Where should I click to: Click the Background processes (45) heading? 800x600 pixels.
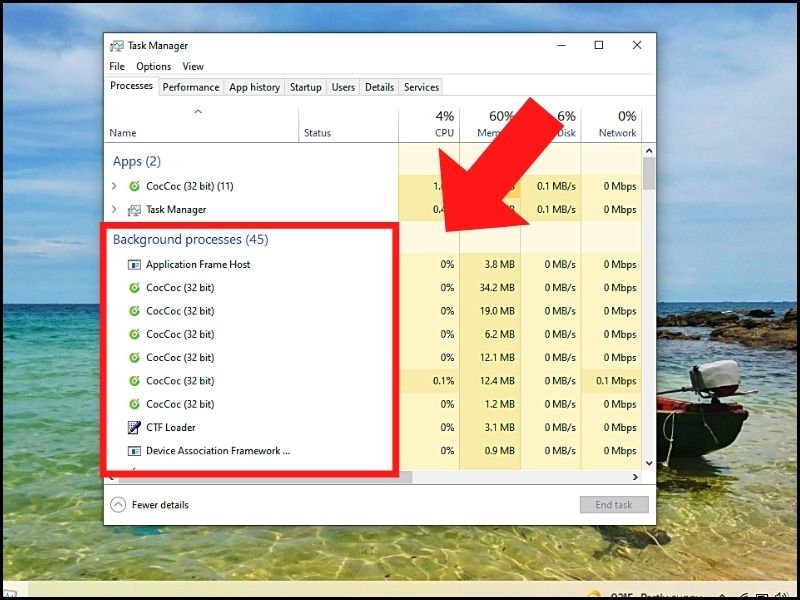(190, 240)
